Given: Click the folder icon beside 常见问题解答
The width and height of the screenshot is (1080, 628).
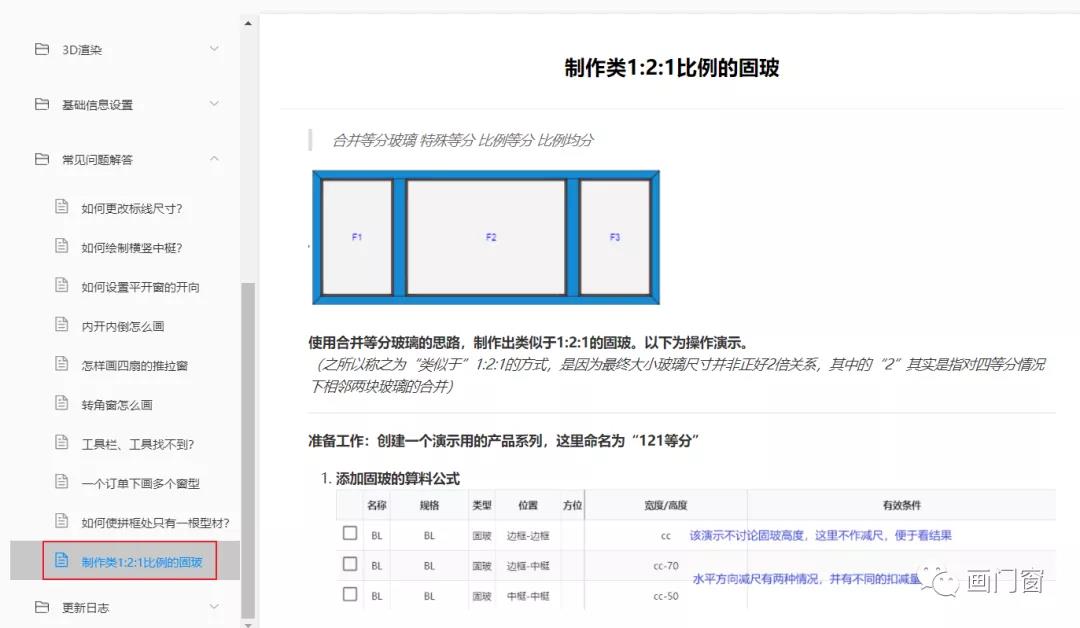Looking at the screenshot, I should [42, 159].
